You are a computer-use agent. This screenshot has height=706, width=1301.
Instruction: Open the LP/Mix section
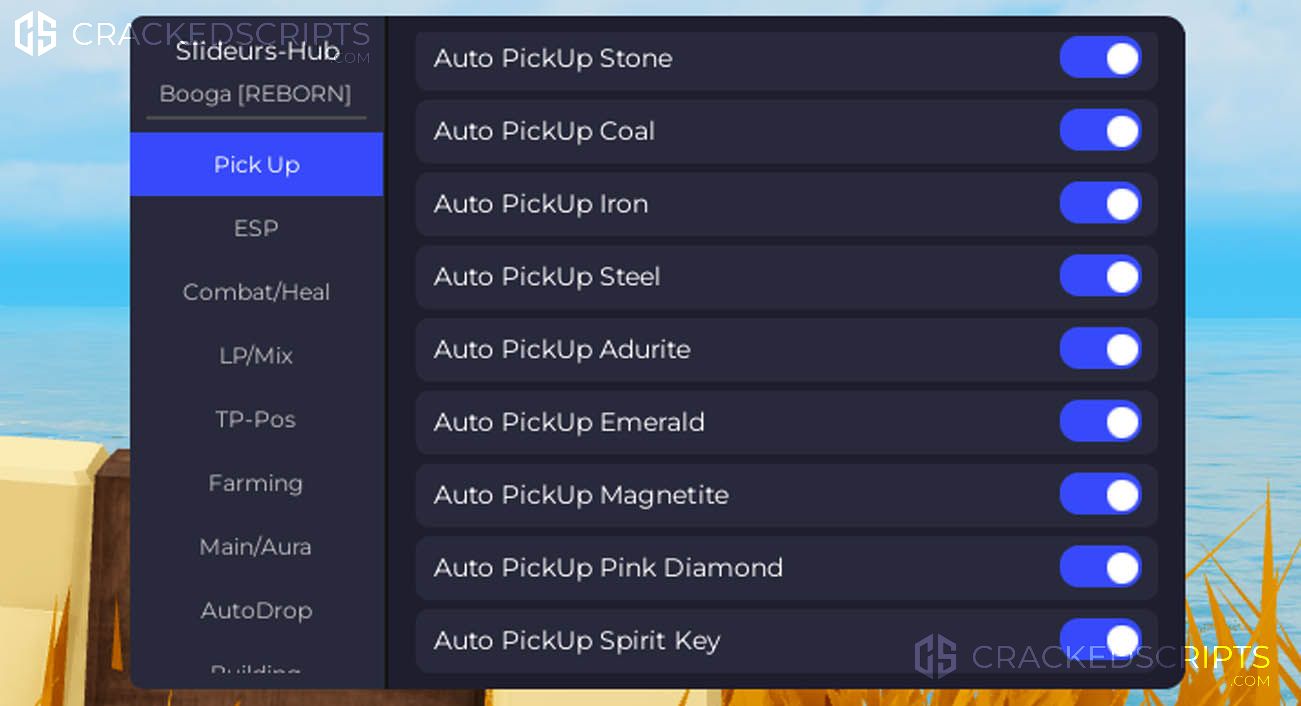[x=257, y=356]
